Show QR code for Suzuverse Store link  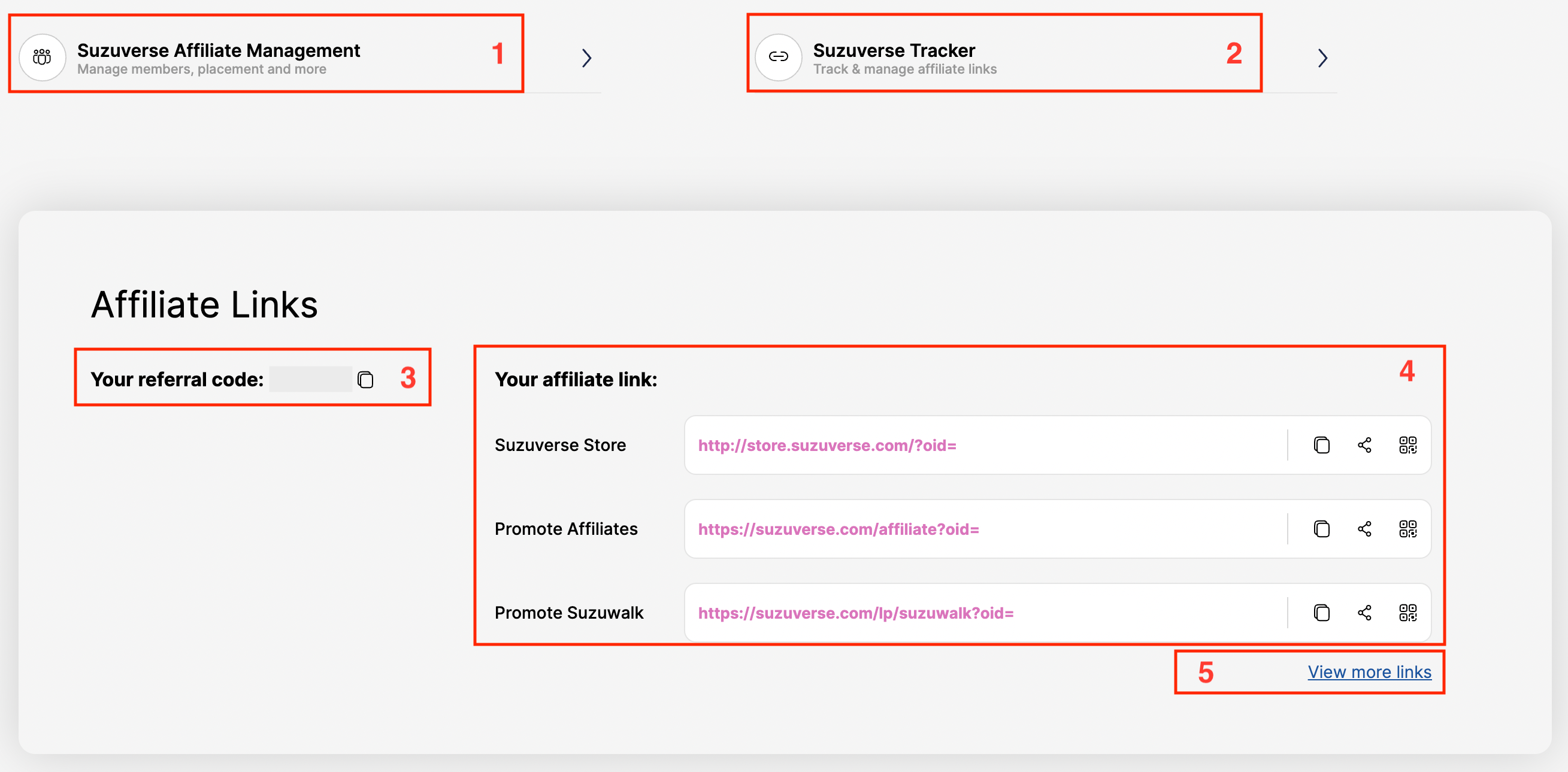point(1408,445)
